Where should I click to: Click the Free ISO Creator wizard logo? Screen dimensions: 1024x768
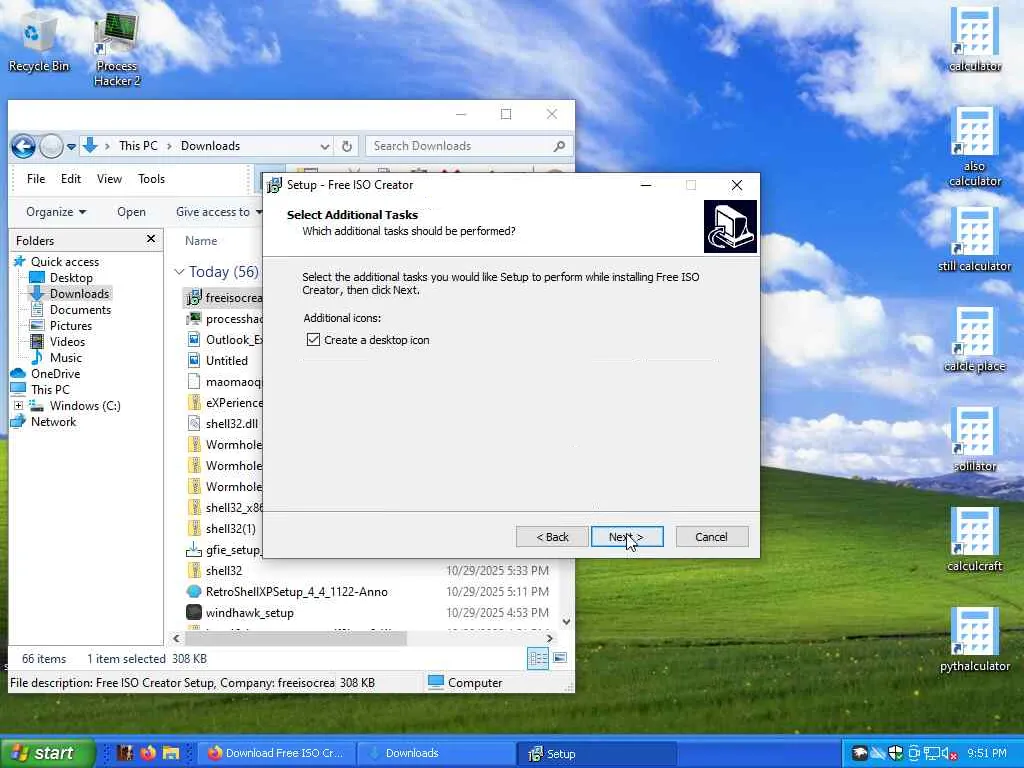tap(730, 226)
